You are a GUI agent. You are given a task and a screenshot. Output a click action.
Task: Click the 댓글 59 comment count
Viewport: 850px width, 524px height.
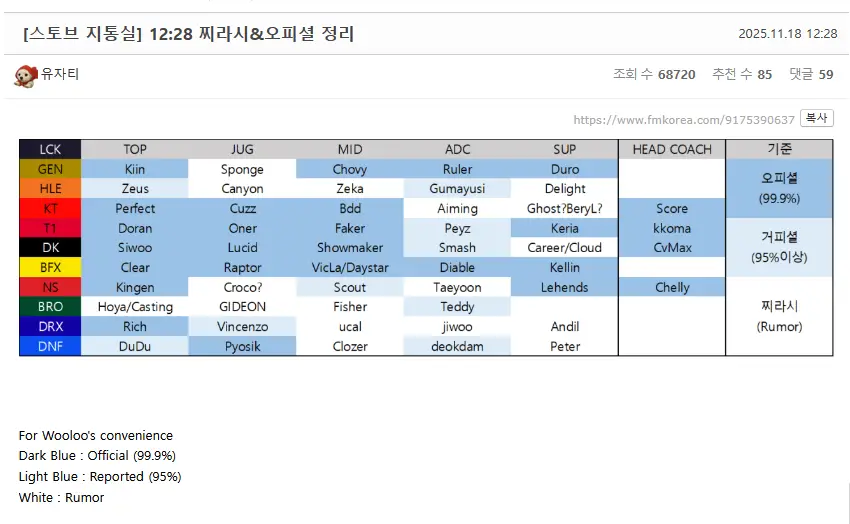pos(811,75)
